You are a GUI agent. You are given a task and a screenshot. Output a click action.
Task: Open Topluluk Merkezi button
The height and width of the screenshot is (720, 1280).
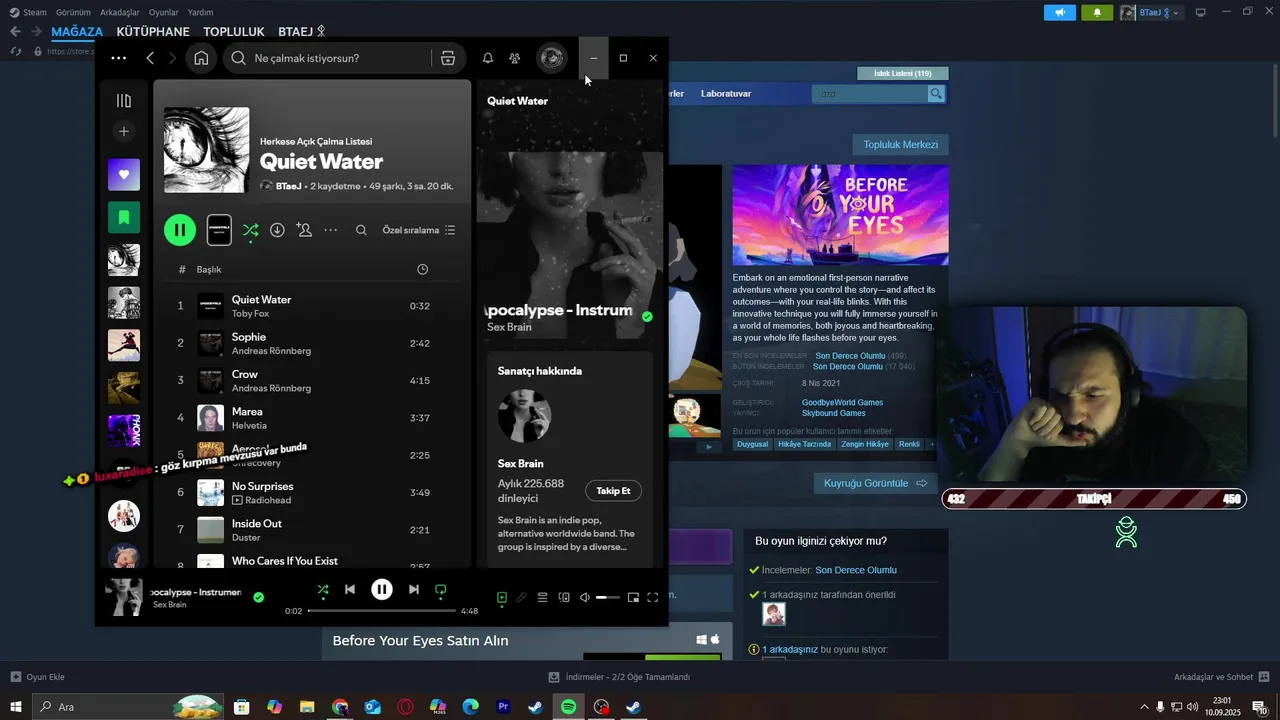pyautogui.click(x=901, y=144)
